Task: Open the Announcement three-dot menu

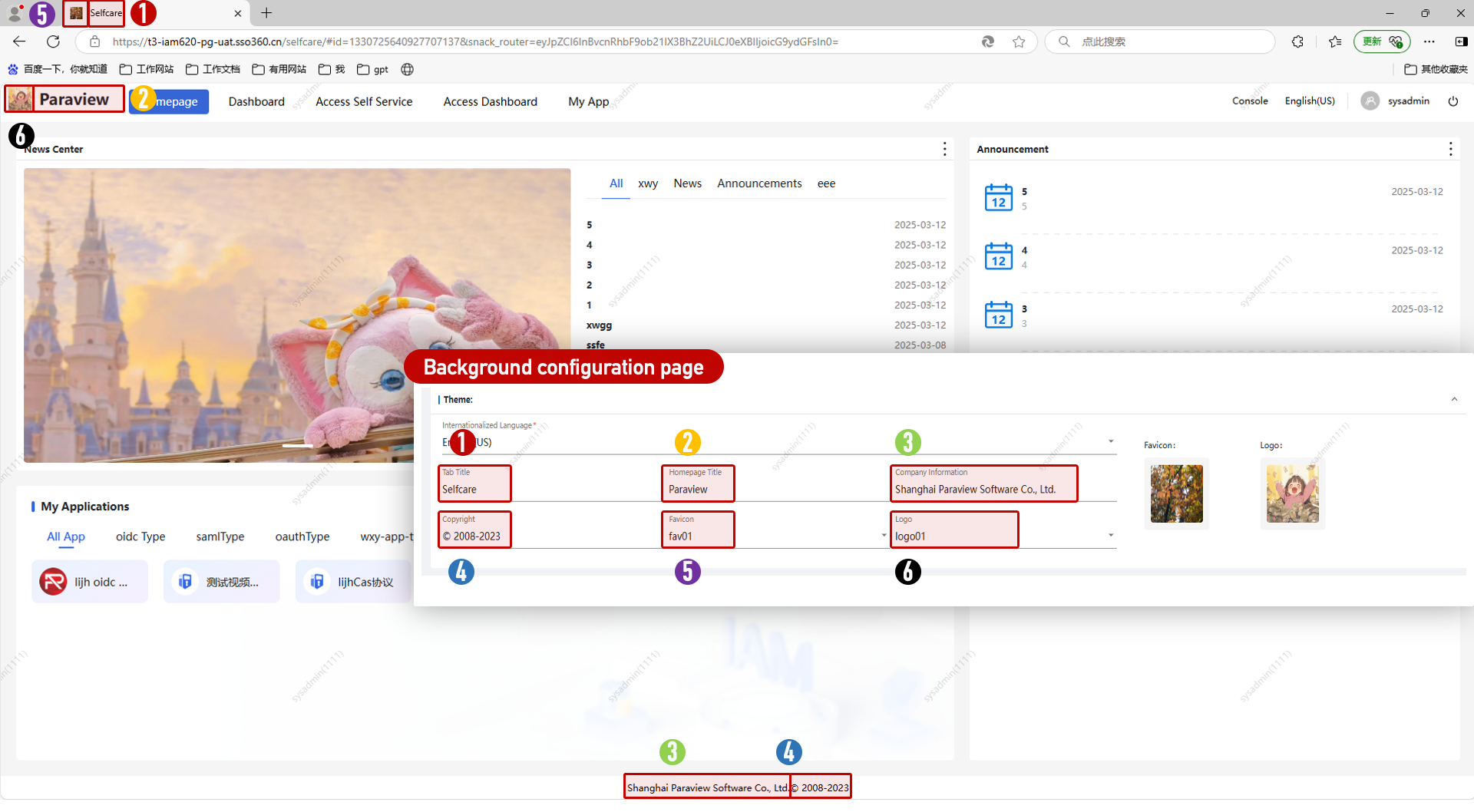Action: coord(1449,149)
